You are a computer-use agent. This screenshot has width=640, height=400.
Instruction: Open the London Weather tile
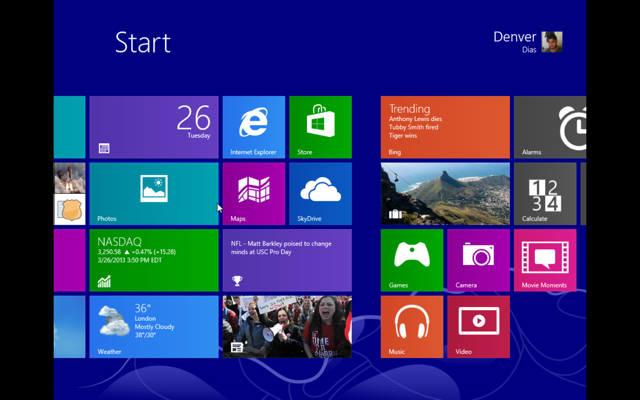coord(154,327)
